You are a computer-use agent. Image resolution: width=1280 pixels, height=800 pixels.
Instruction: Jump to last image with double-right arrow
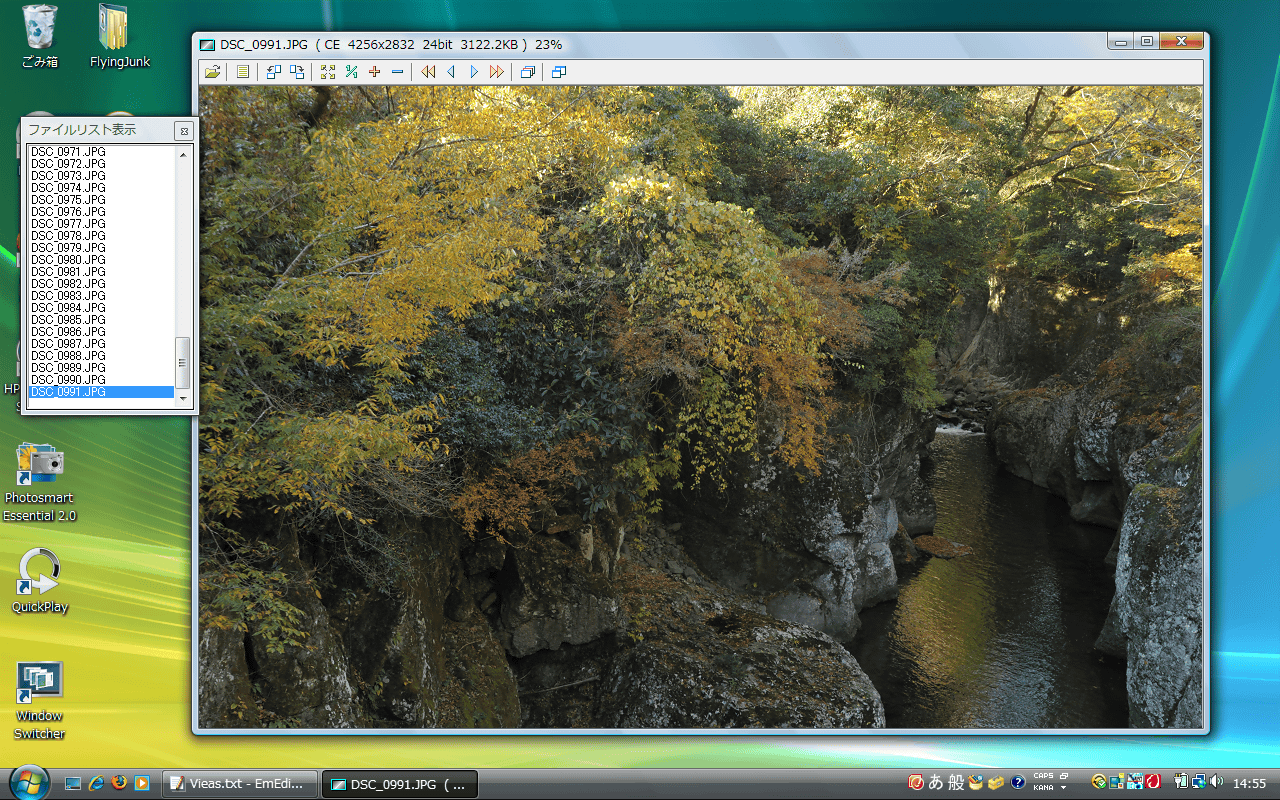tap(497, 72)
